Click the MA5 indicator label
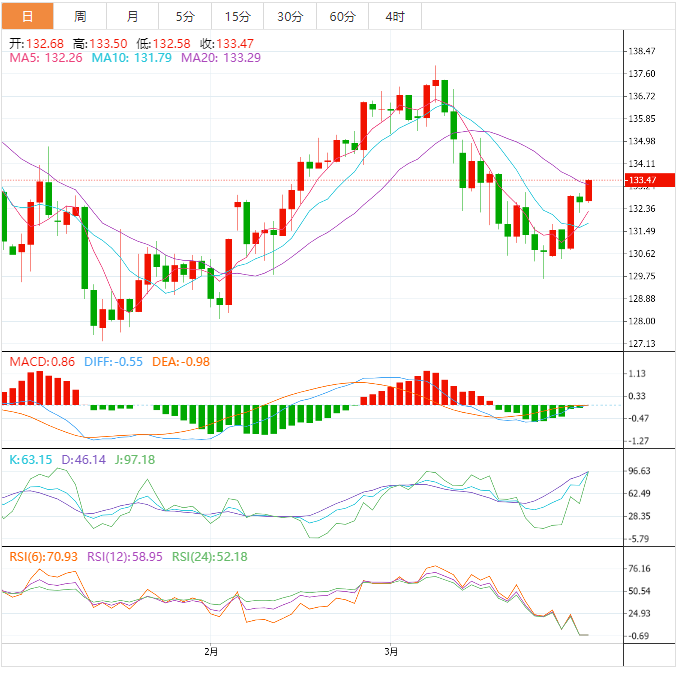Image resolution: width=679 pixels, height=675 pixels. (45, 58)
